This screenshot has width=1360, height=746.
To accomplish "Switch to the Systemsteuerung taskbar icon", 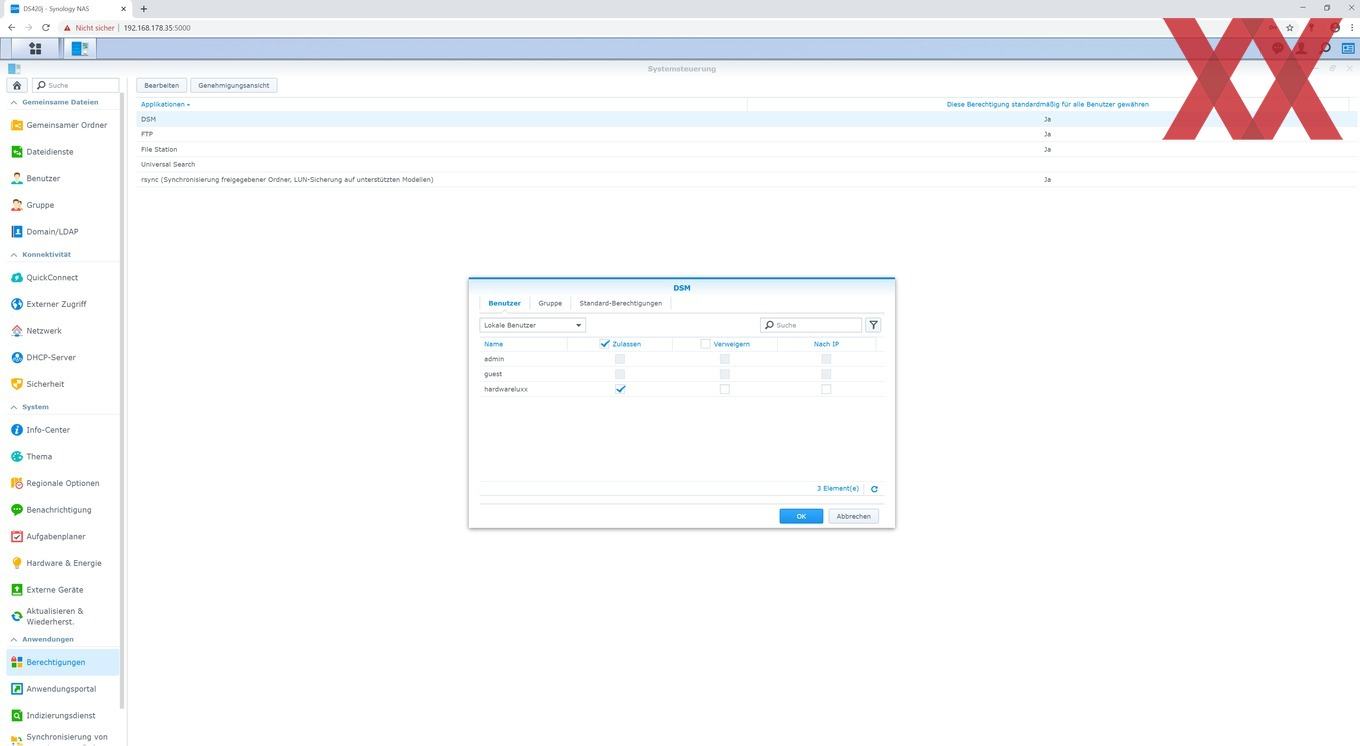I will (80, 48).
